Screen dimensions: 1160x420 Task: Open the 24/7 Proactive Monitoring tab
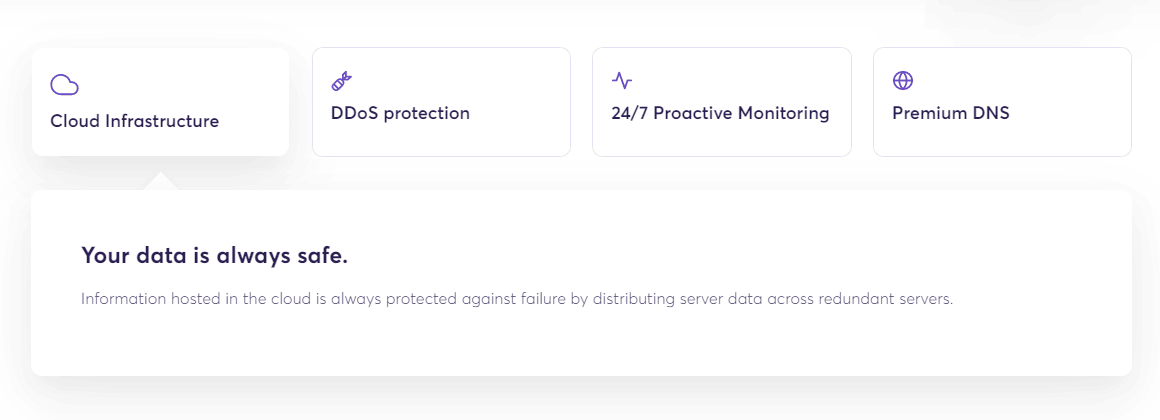coord(720,113)
